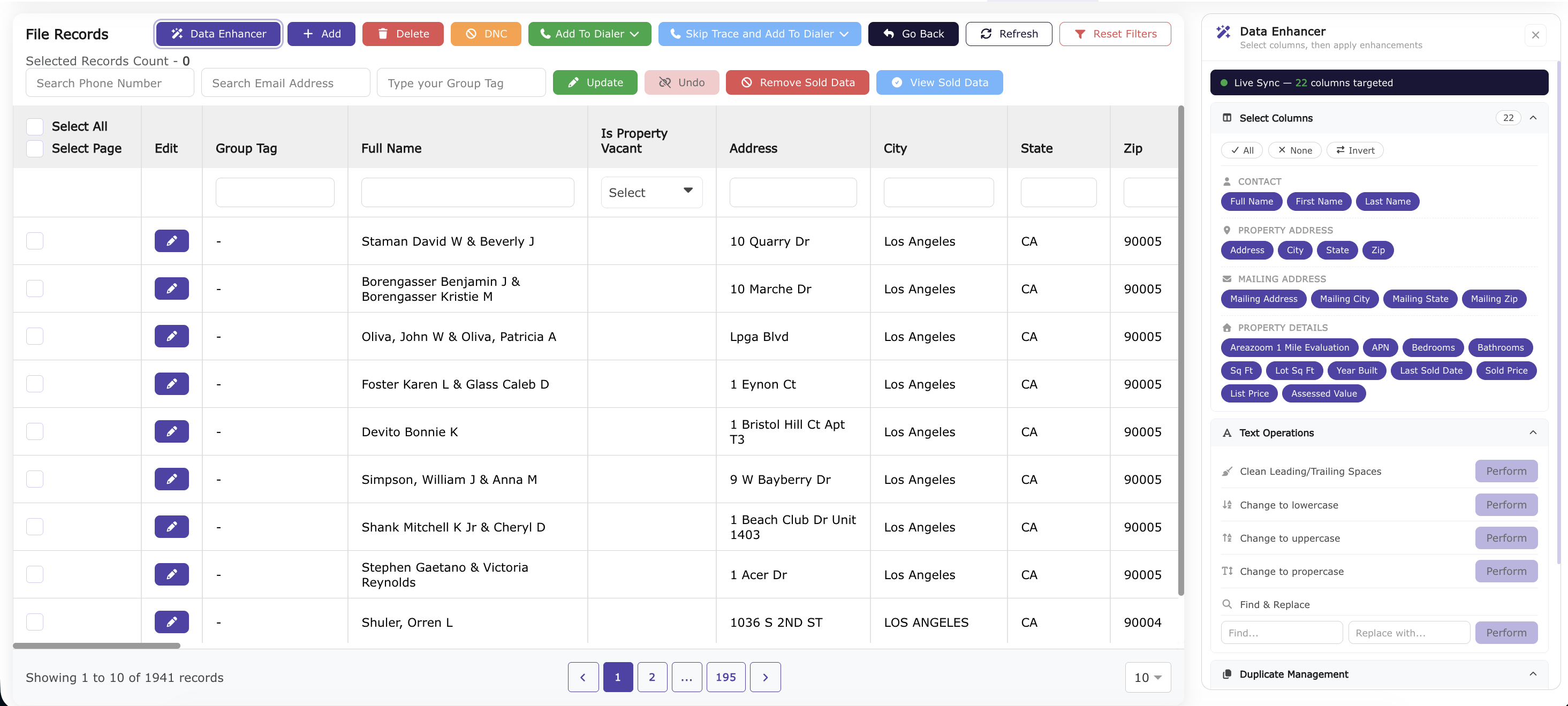Viewport: 1568px width, 706px height.
Task: Open the Data Enhancer tool
Action: (217, 34)
